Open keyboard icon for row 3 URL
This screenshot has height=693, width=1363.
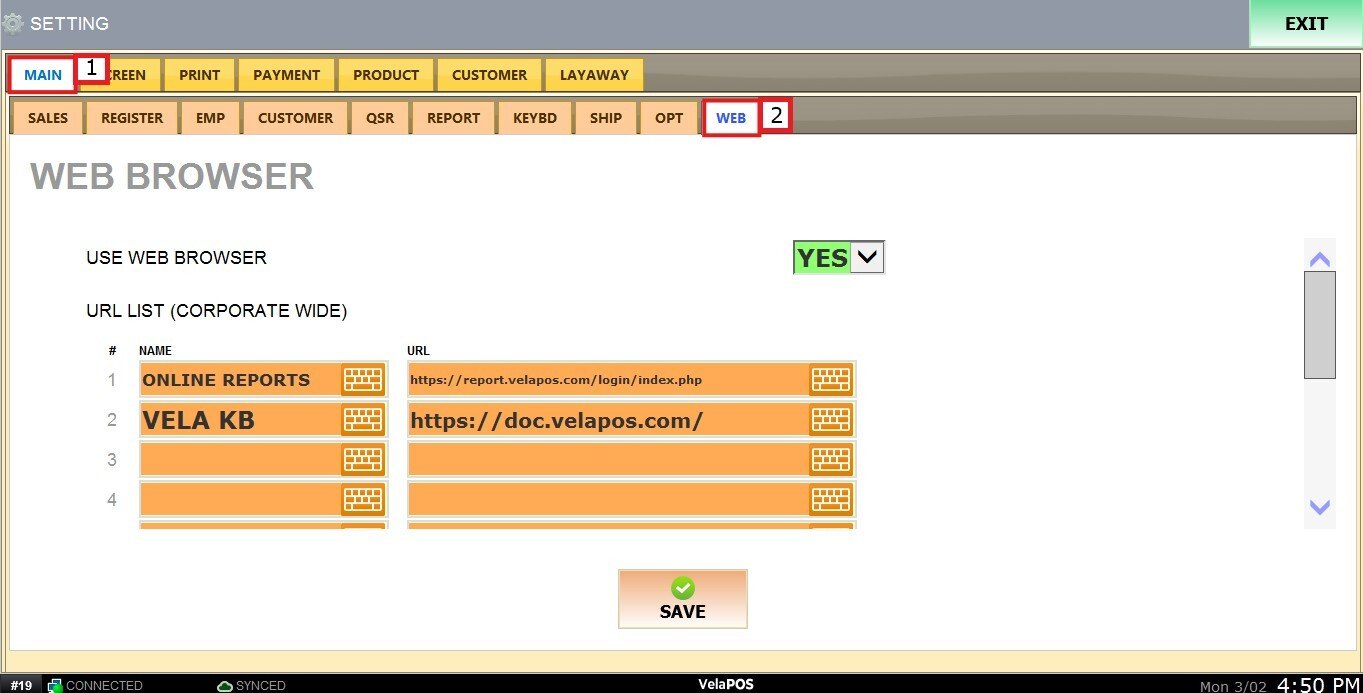[x=831, y=460]
